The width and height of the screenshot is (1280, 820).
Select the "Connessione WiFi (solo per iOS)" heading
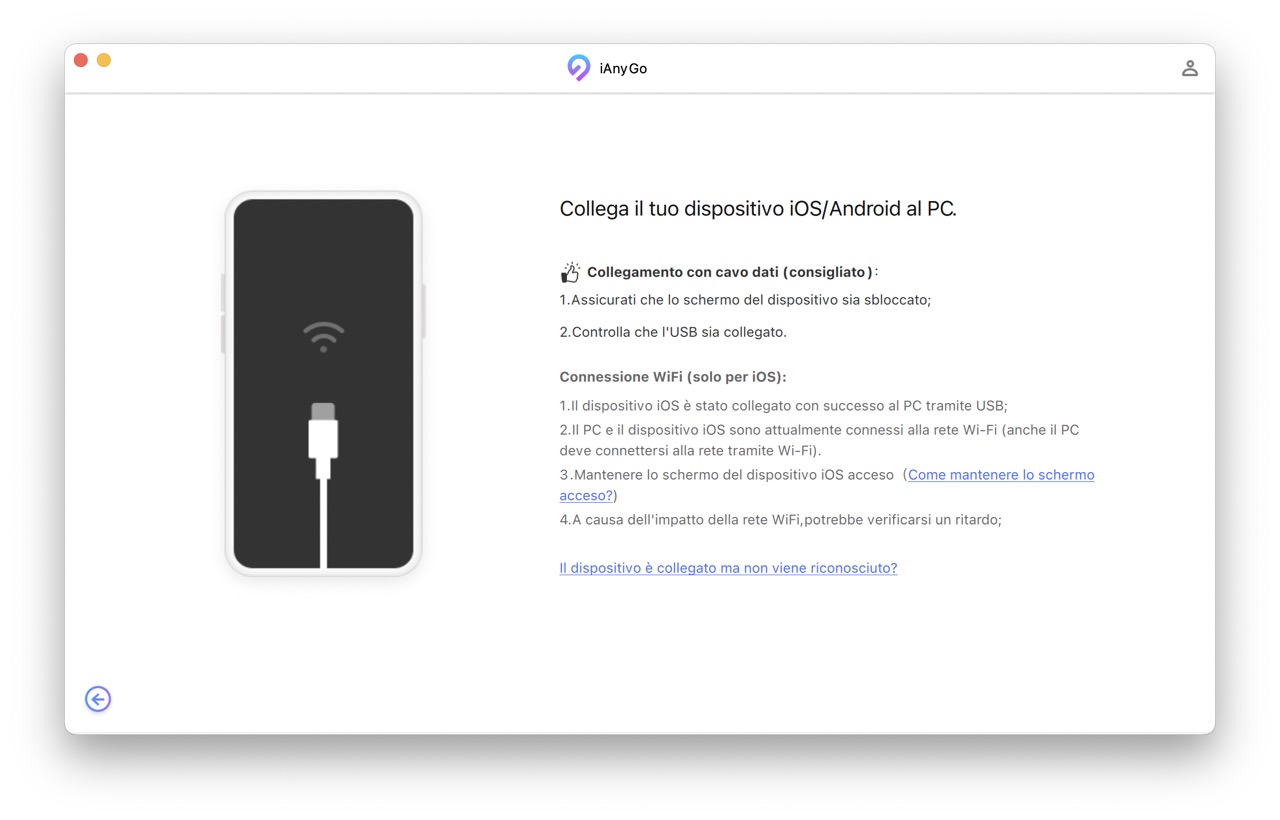[x=672, y=377]
